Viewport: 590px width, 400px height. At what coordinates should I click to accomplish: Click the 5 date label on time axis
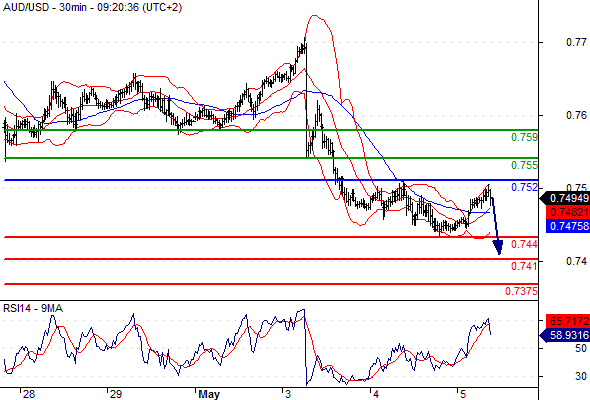click(x=462, y=394)
